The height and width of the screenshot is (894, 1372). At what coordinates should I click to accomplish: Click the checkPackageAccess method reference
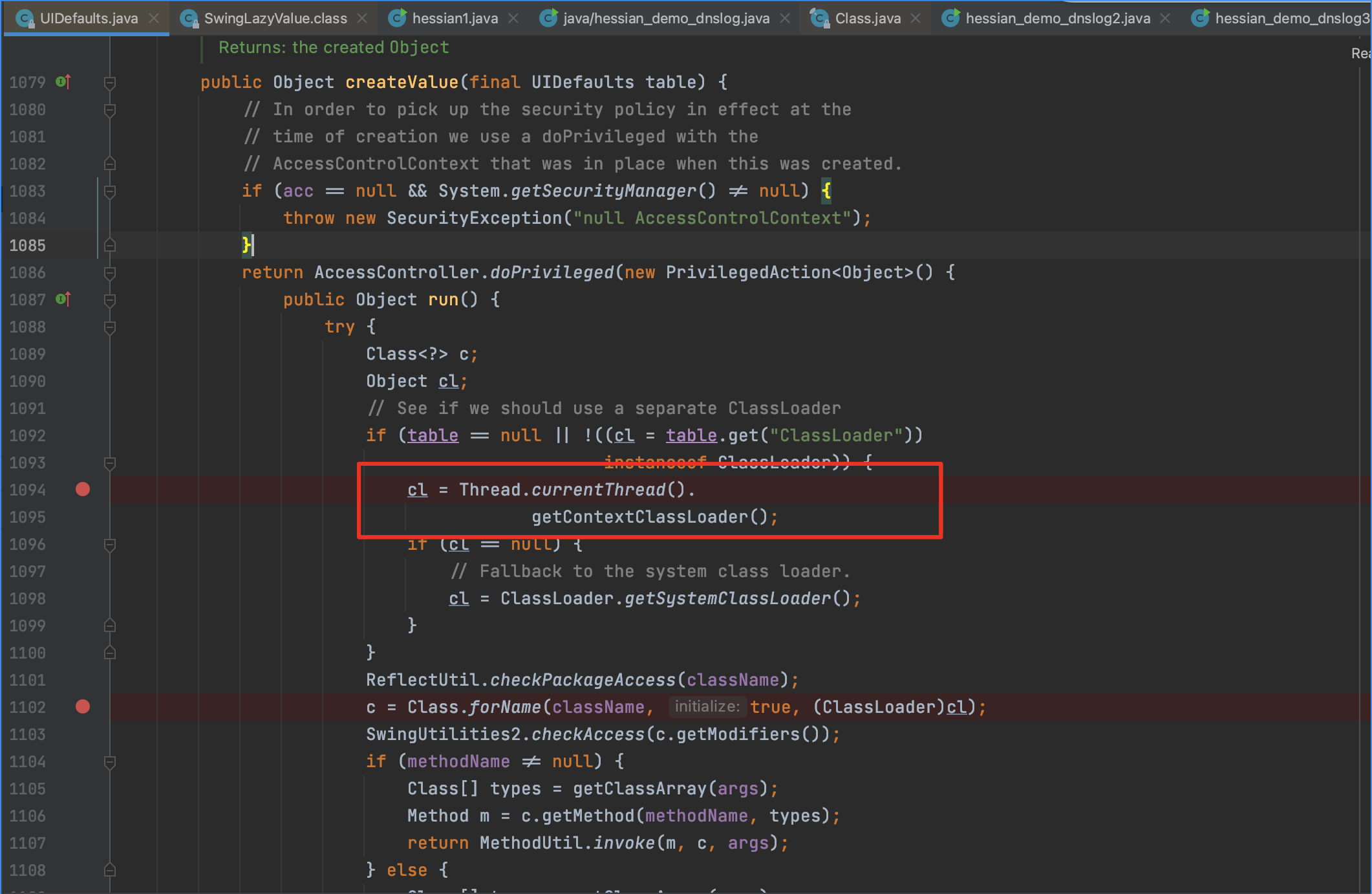click(x=582, y=680)
